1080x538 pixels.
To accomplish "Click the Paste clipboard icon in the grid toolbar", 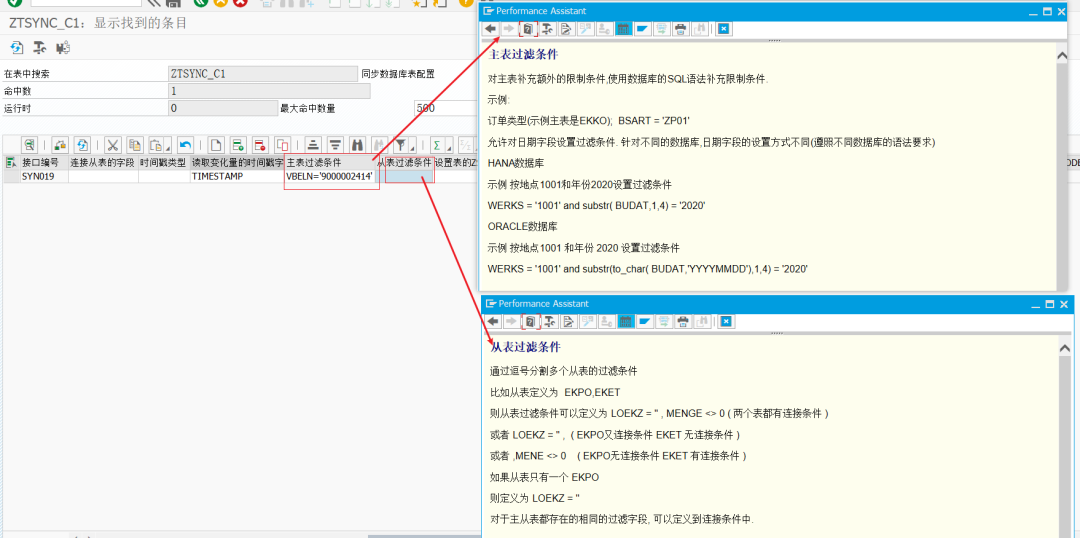I will tap(156, 145).
